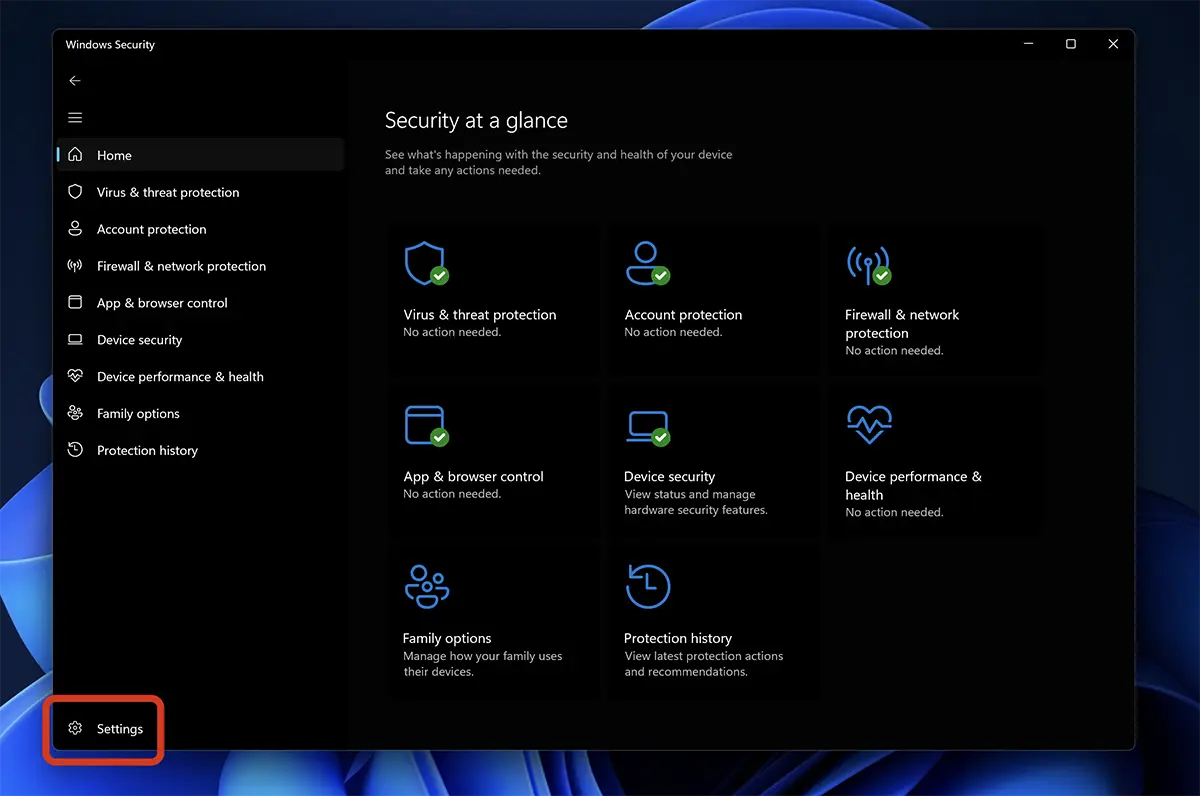The height and width of the screenshot is (796, 1200).
Task: Click 'View latest protection actions and recommendations' text
Action: [704, 664]
